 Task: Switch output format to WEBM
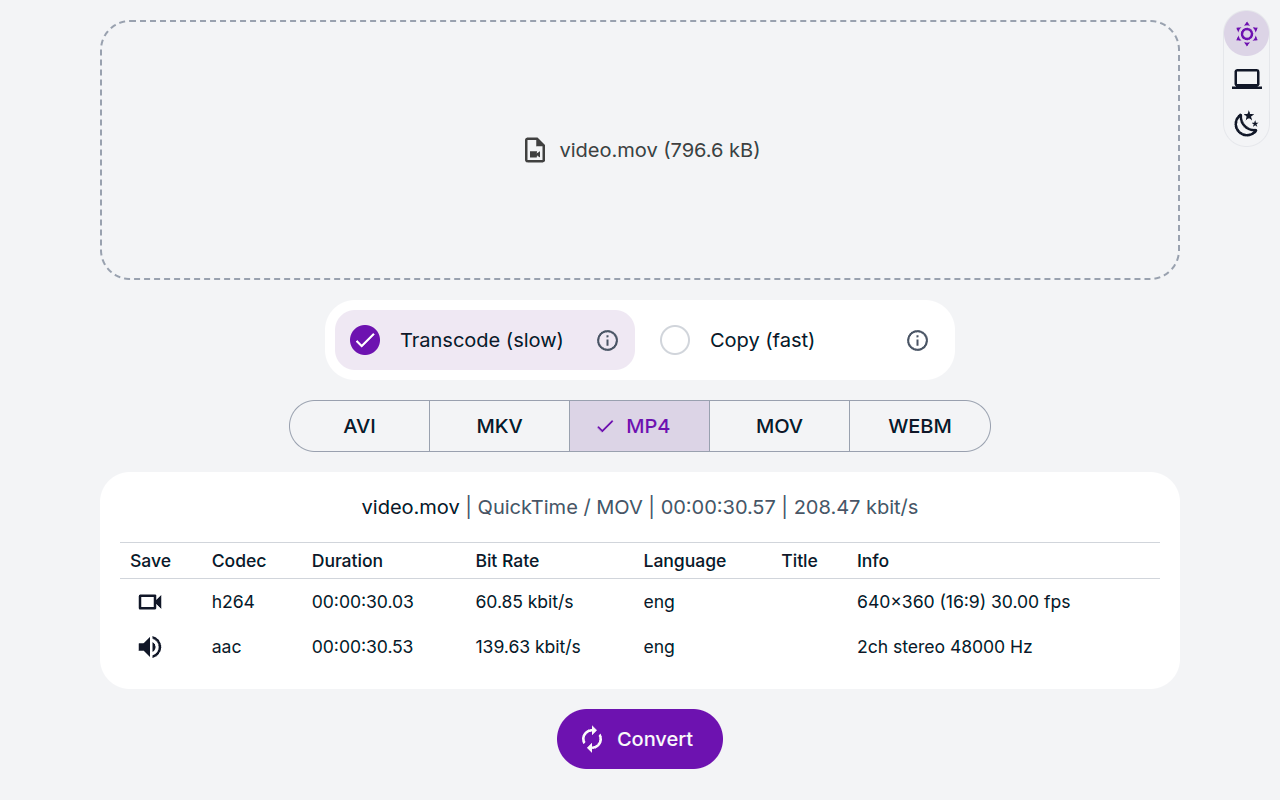click(x=920, y=426)
